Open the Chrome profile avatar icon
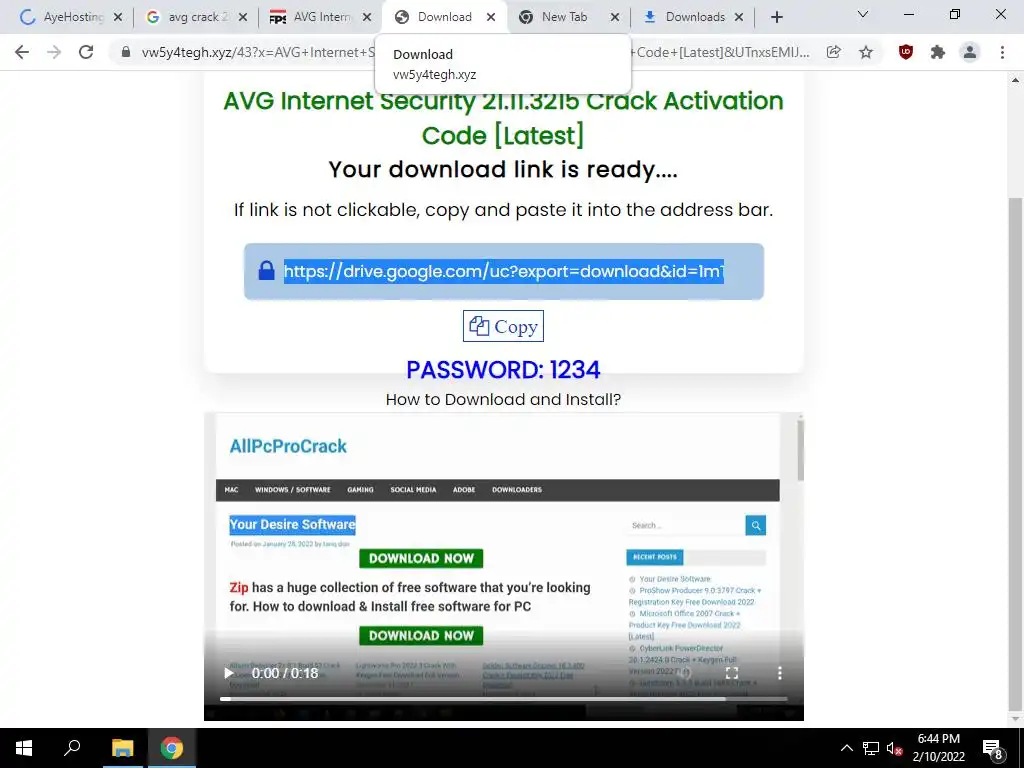 [970, 52]
